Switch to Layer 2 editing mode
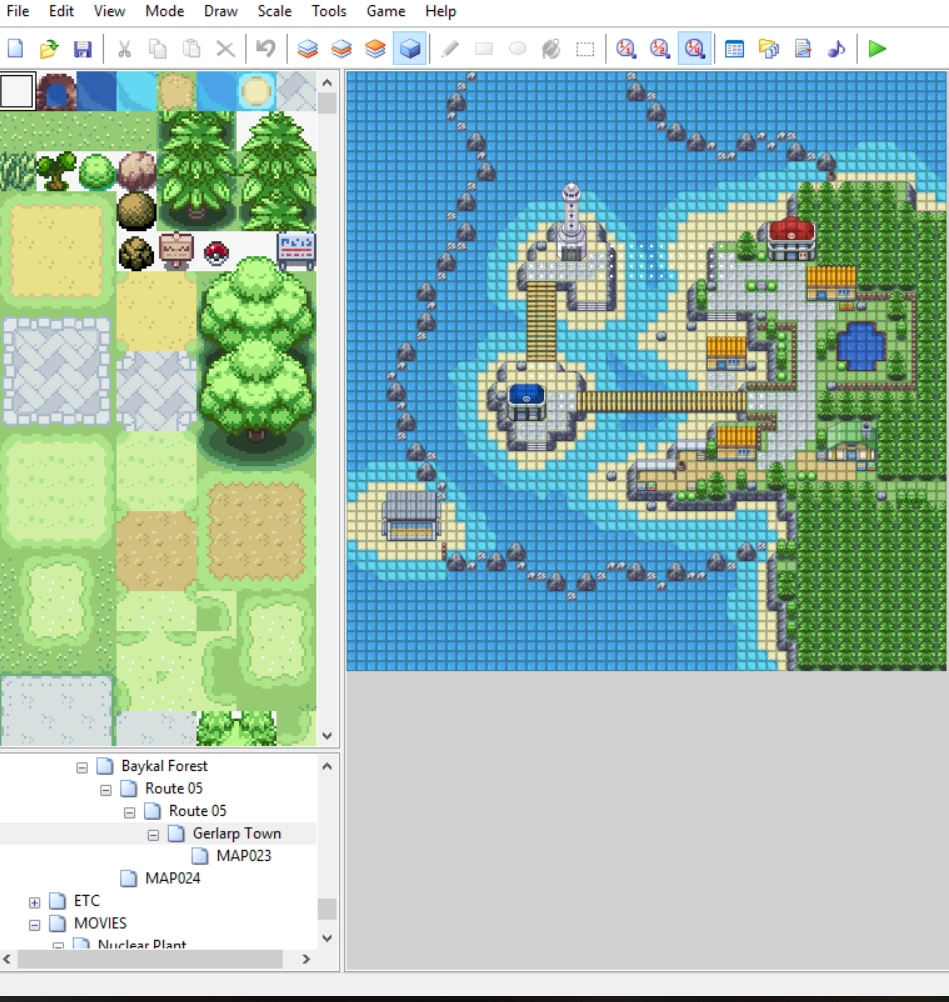Screen dimensions: 949x1002 click(341, 49)
